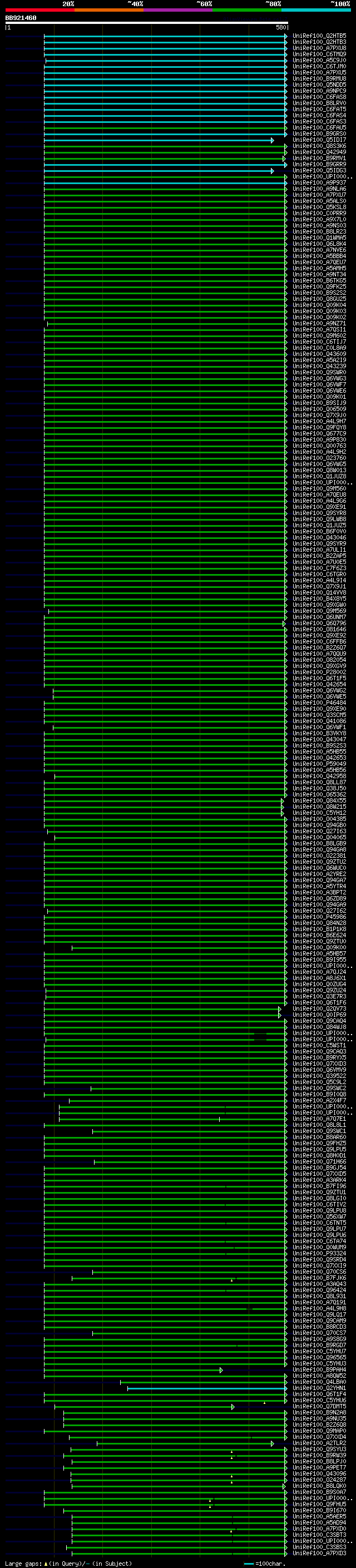Select the UniRef100_Q42949 entry
This screenshot has height=1568, width=356.
click(x=319, y=153)
